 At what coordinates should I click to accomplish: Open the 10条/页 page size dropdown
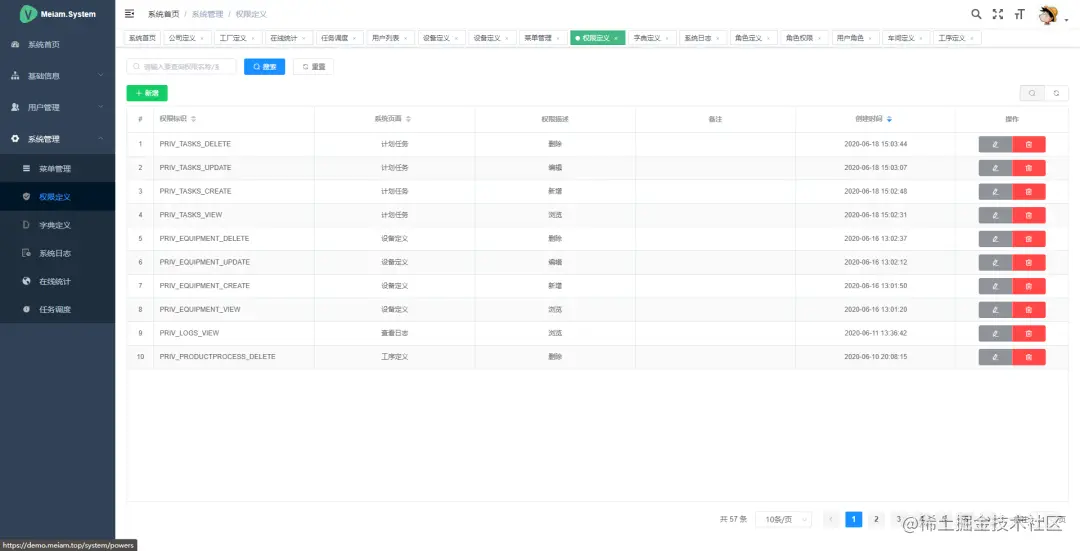click(x=784, y=519)
